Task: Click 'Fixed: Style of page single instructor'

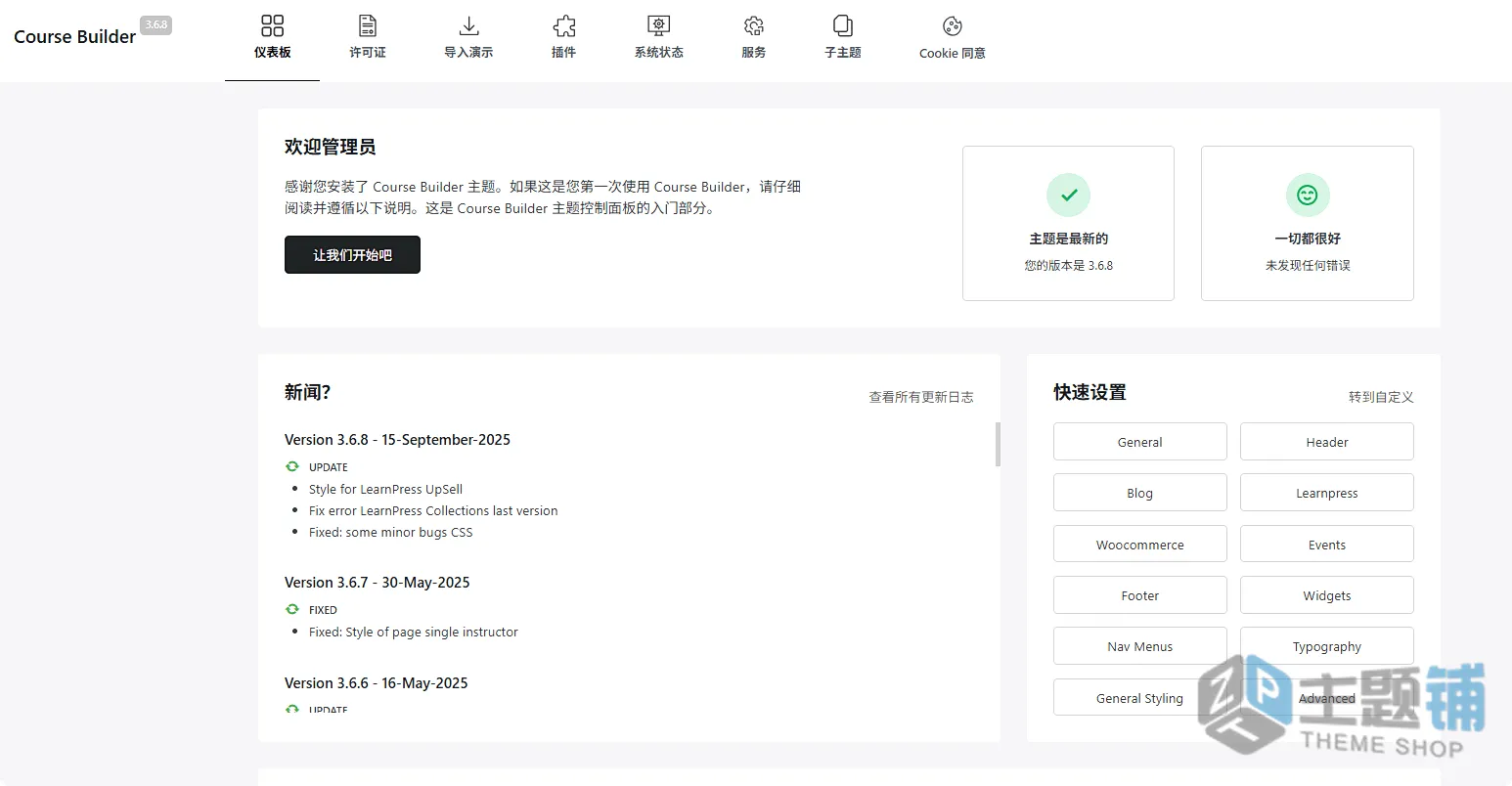Action: 414,632
